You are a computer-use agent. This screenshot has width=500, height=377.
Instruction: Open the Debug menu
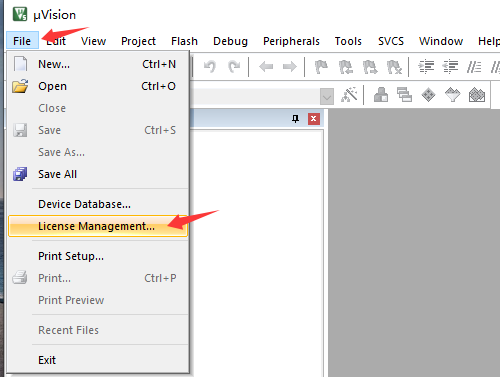[x=230, y=41]
